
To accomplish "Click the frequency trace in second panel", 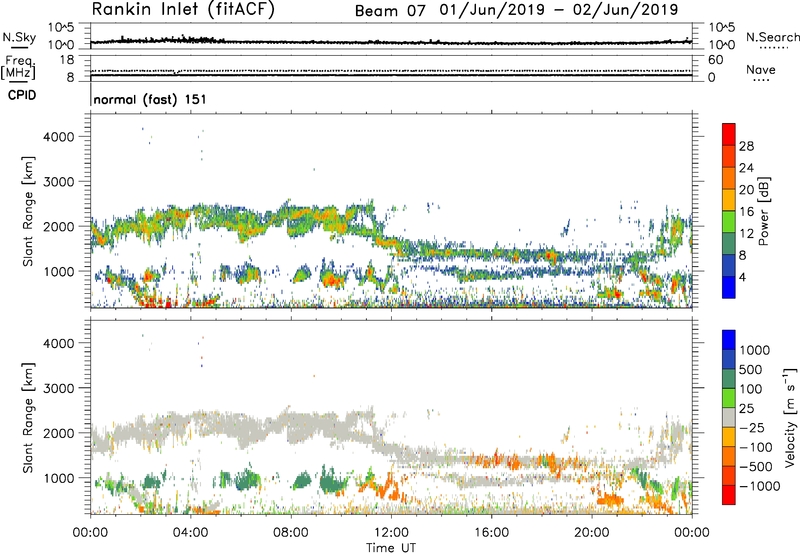I will [x=391, y=75].
